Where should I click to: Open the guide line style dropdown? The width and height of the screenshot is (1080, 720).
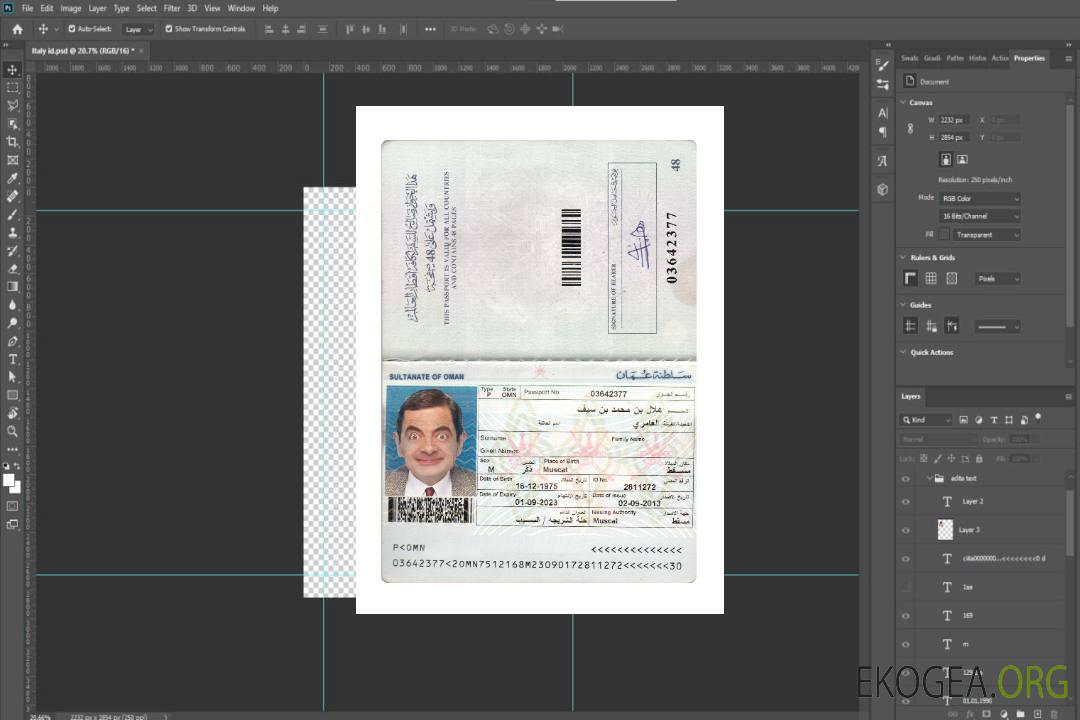pos(997,327)
